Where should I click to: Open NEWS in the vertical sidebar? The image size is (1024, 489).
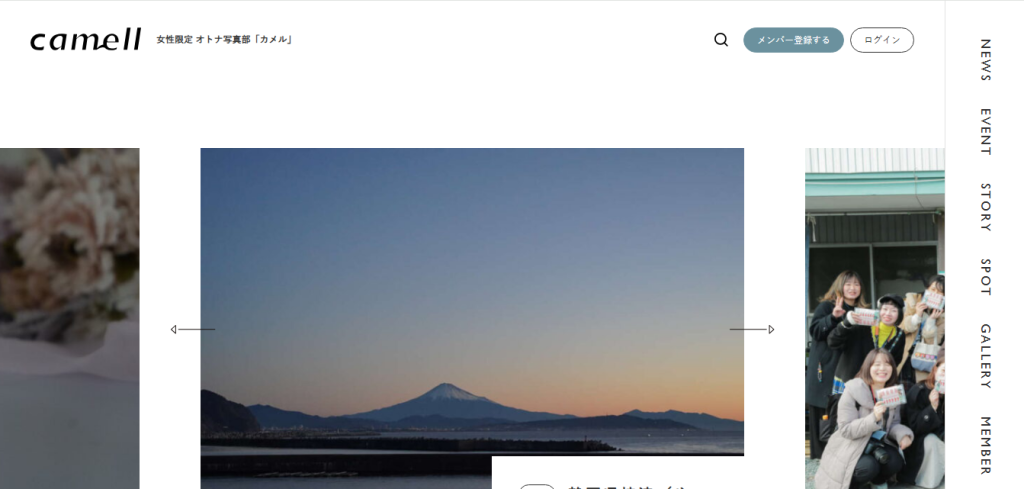(x=985, y=60)
